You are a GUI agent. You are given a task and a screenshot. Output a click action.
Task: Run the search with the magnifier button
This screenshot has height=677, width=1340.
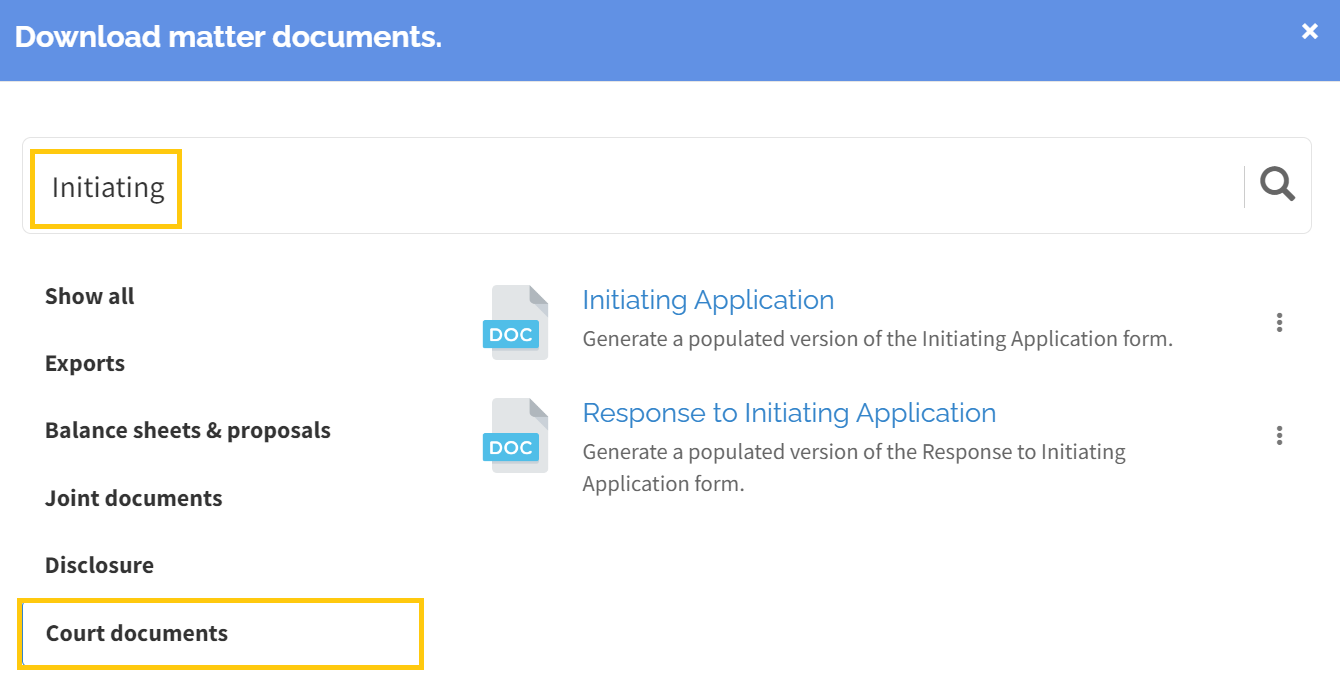coord(1277,185)
